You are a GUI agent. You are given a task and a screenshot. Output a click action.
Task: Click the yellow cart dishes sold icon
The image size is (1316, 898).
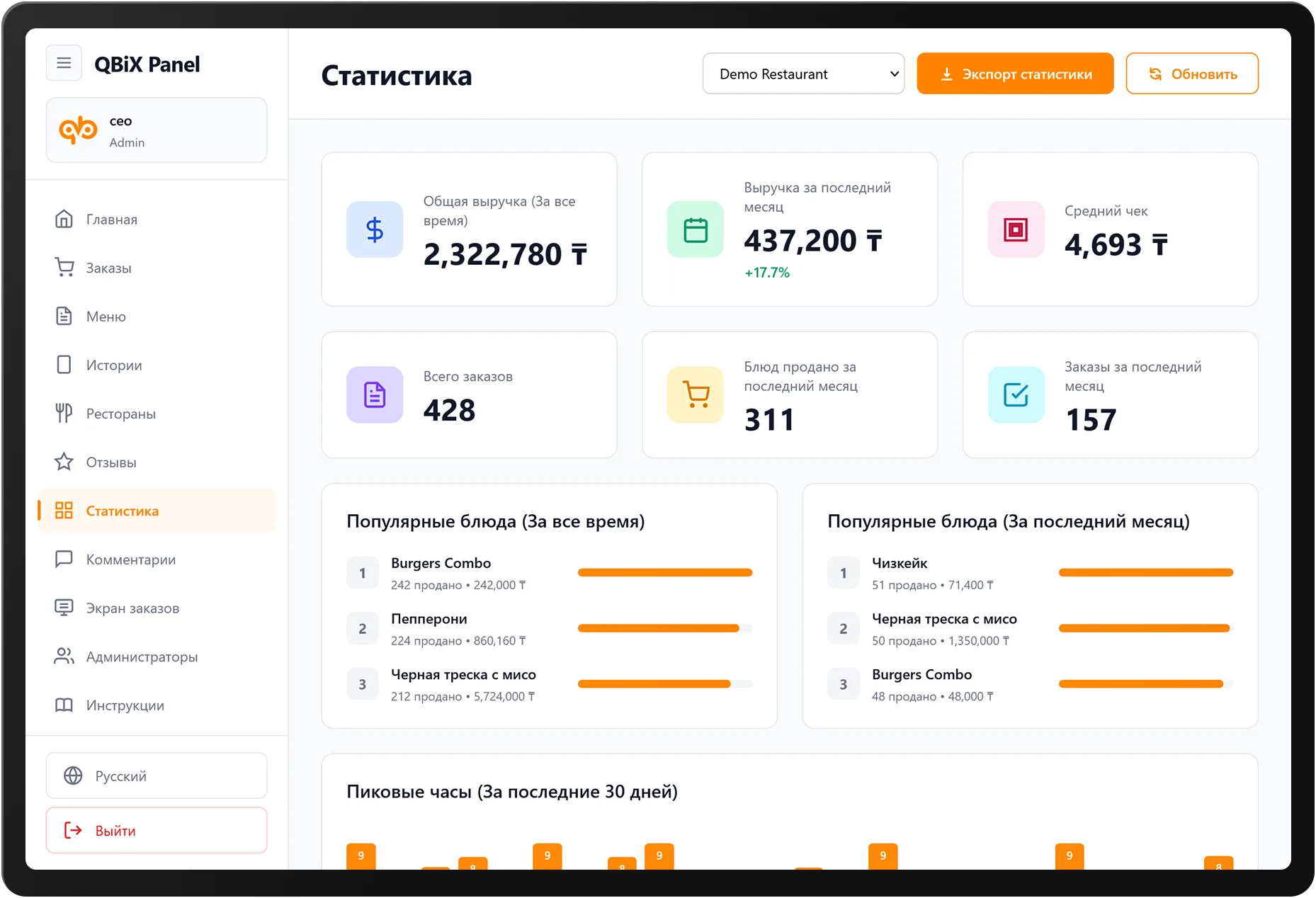pyautogui.click(x=695, y=394)
